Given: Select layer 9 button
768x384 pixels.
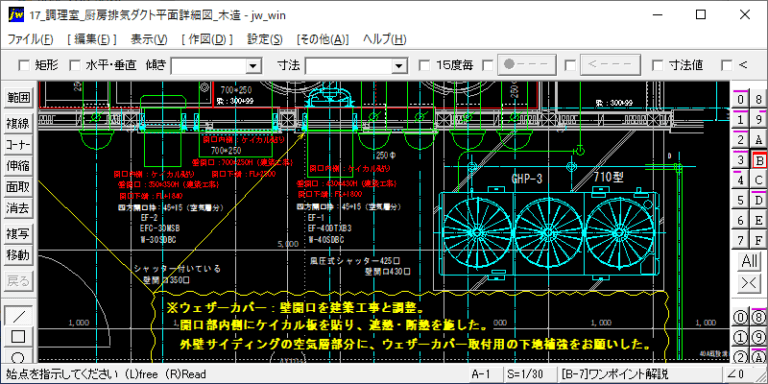Looking at the screenshot, I should click(758, 120).
